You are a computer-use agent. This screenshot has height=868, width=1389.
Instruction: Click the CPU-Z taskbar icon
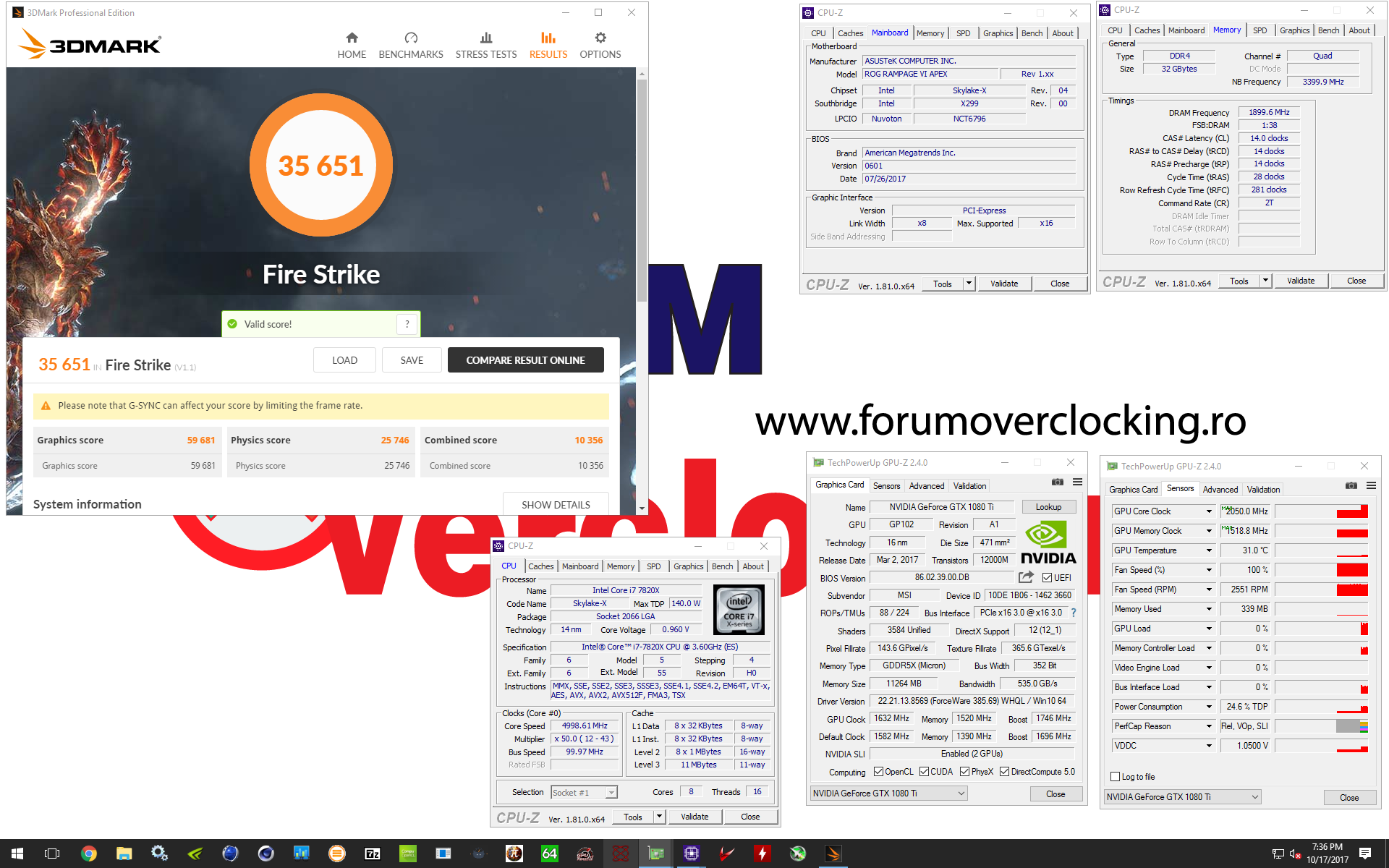coord(691,854)
